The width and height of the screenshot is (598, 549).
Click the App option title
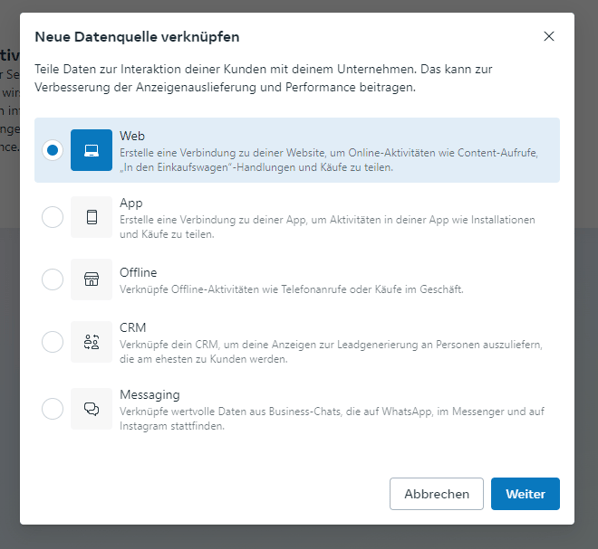point(131,203)
